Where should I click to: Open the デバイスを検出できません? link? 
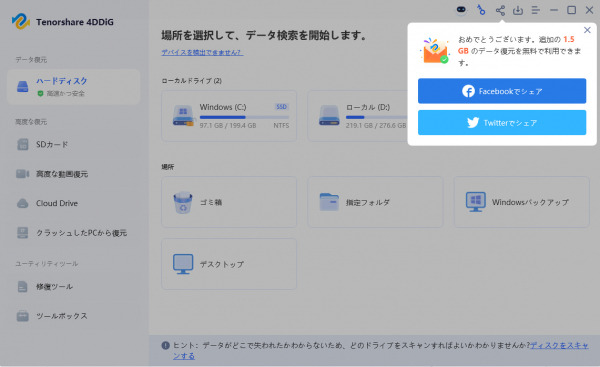click(202, 52)
